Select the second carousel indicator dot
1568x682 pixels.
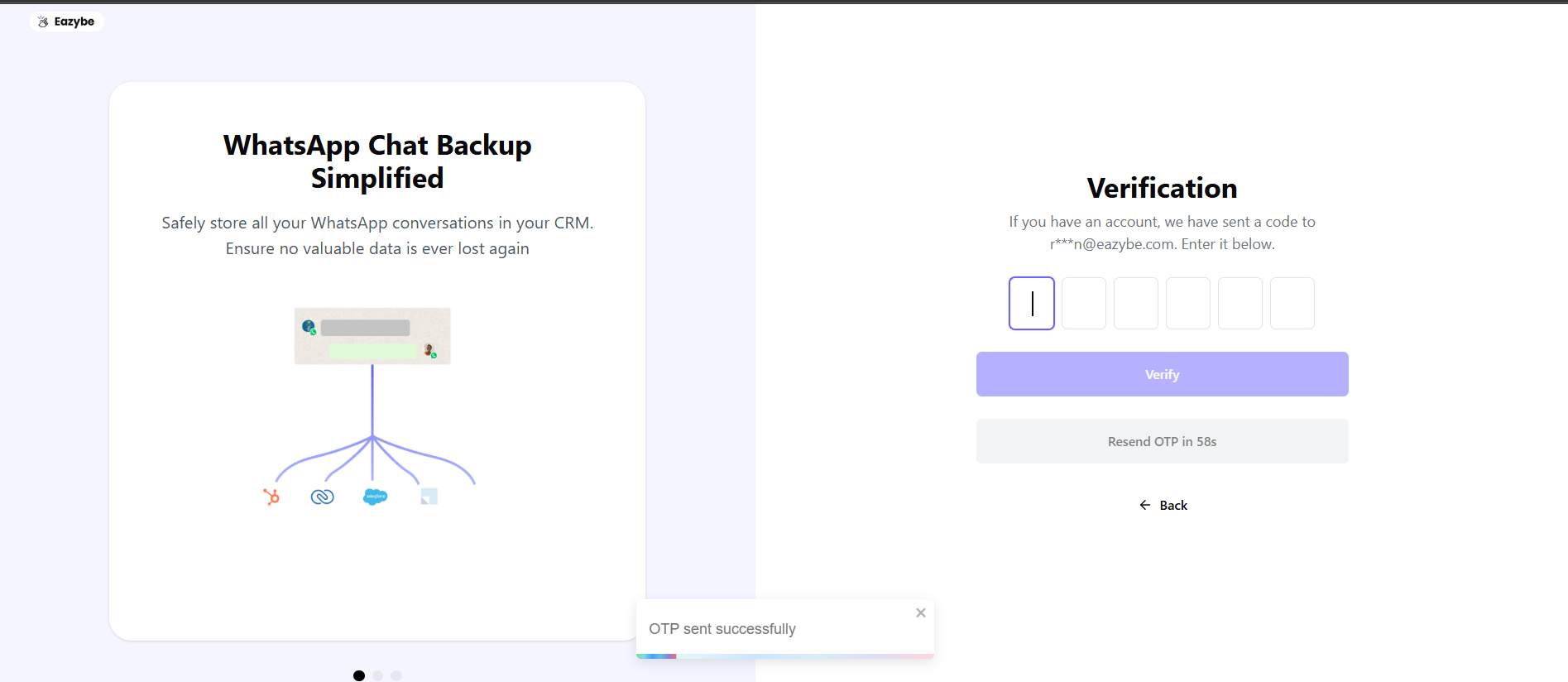click(x=377, y=675)
